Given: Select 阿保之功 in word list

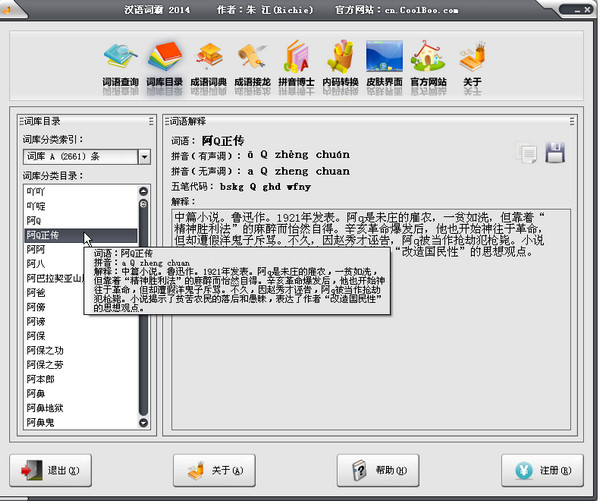Looking at the screenshot, I should tap(80, 351).
